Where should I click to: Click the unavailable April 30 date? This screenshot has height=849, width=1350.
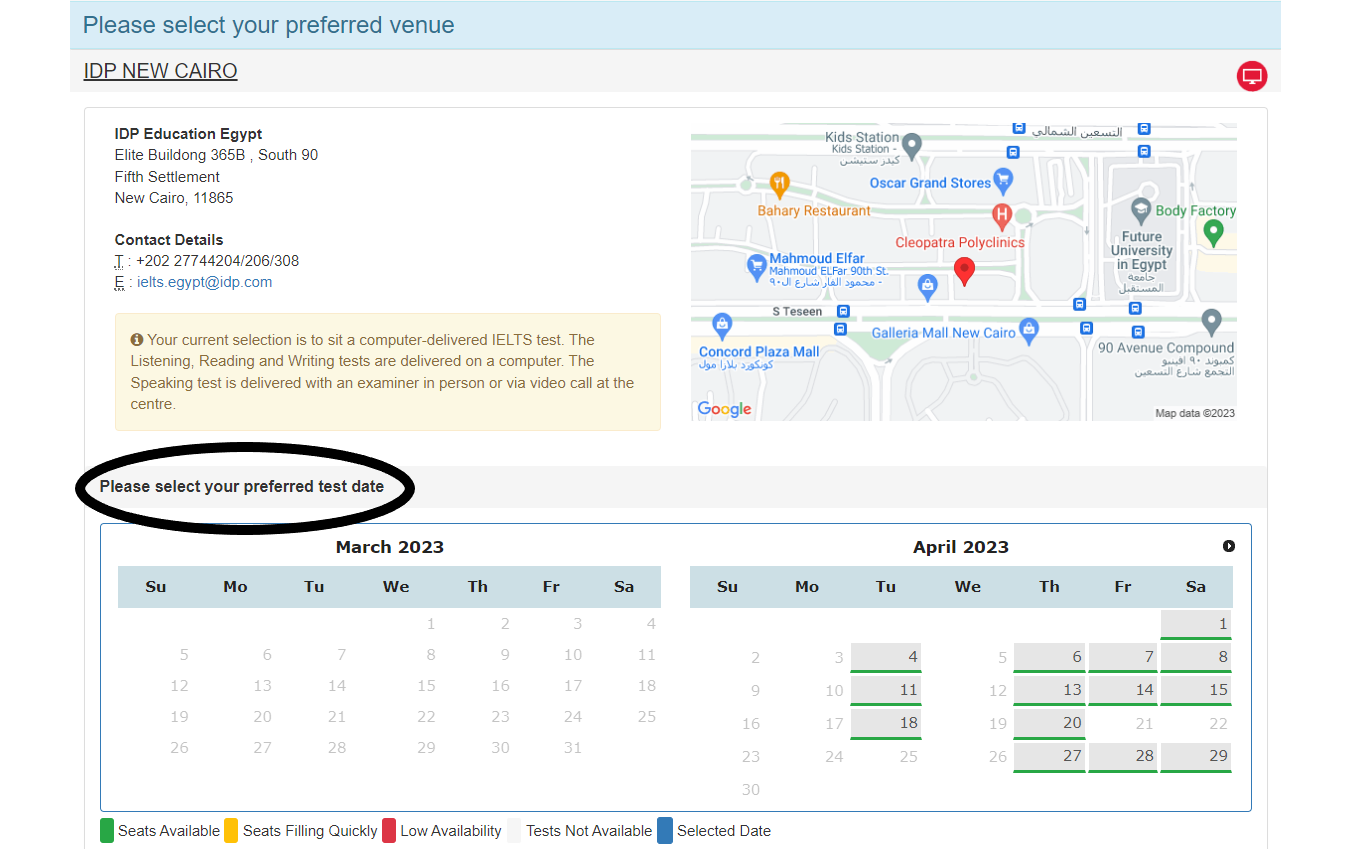click(751, 790)
